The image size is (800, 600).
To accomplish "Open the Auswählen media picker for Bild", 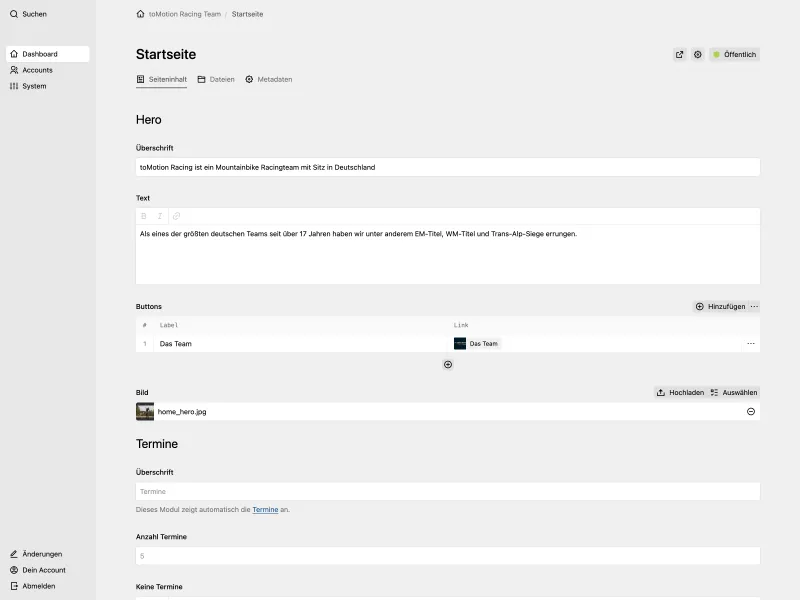I will [735, 392].
